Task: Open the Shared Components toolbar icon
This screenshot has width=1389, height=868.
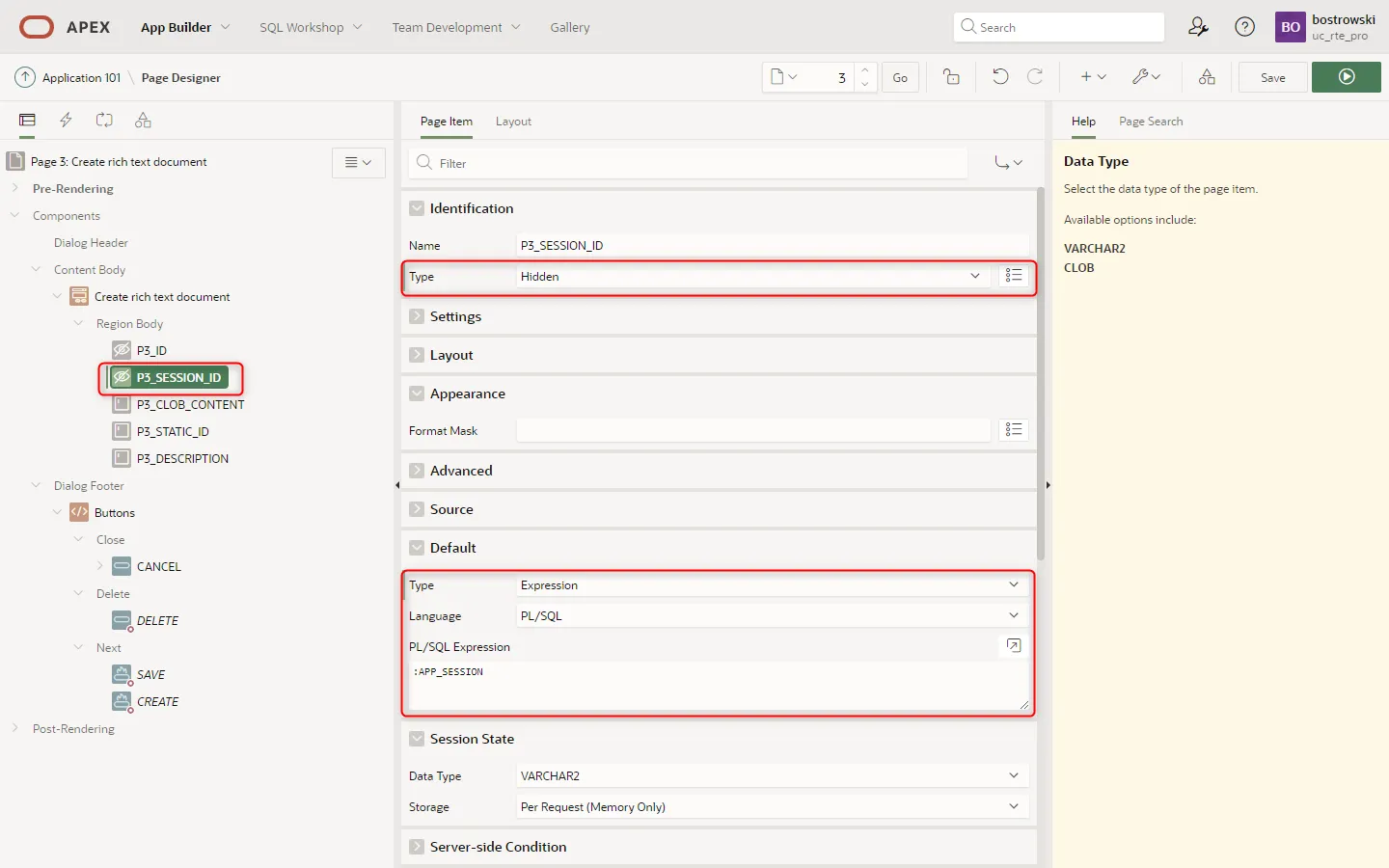Action: pos(1207,77)
